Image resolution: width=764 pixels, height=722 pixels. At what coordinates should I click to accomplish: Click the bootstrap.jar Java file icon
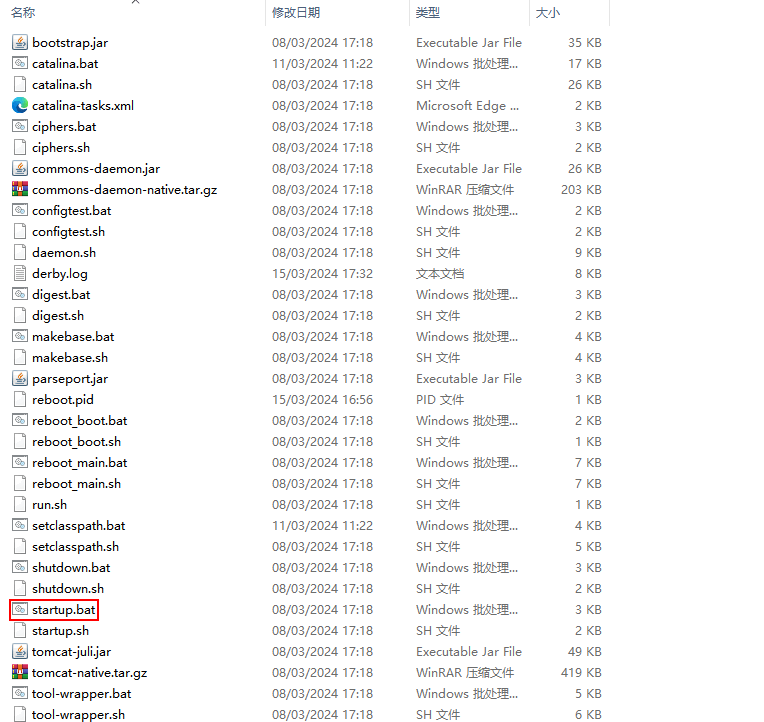point(20,42)
